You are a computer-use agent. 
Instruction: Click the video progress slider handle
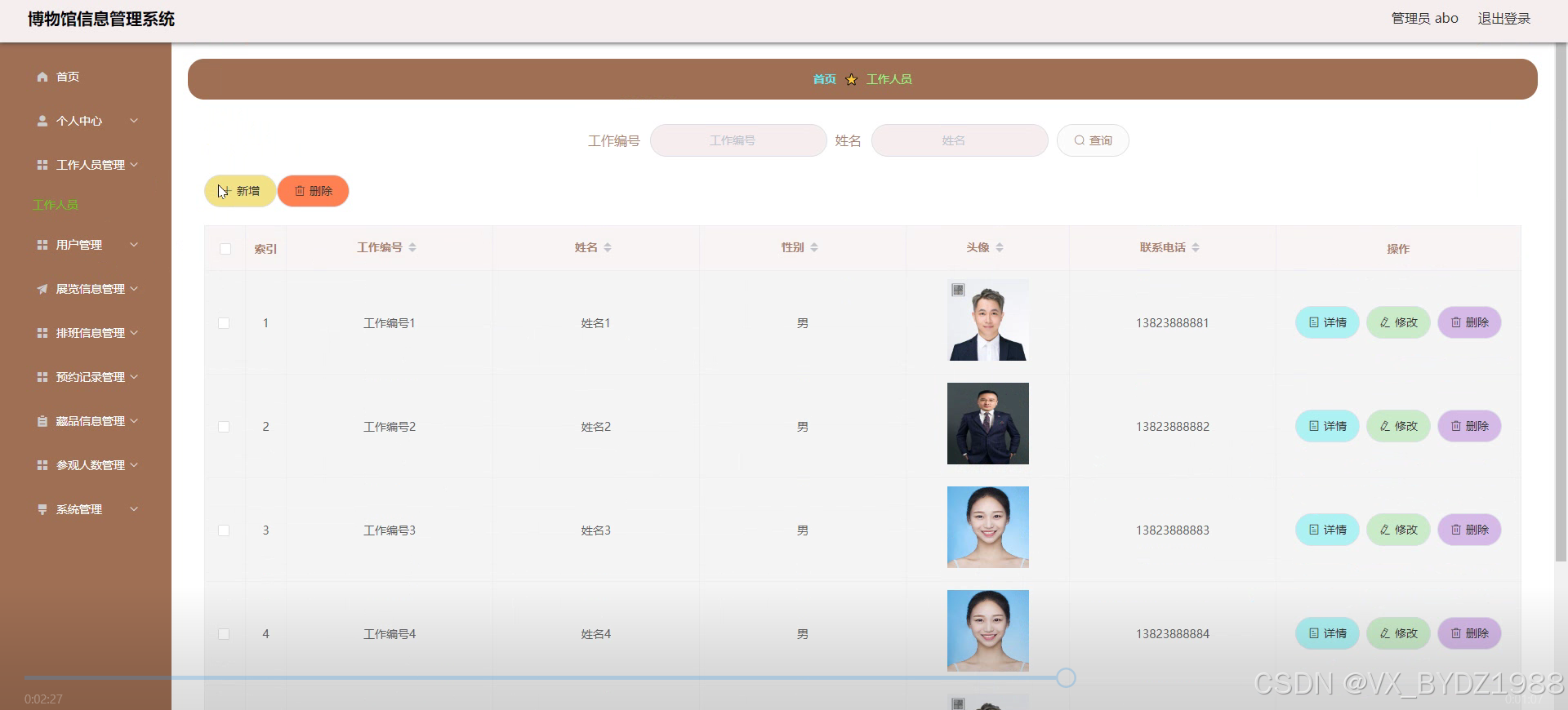coord(1066,677)
